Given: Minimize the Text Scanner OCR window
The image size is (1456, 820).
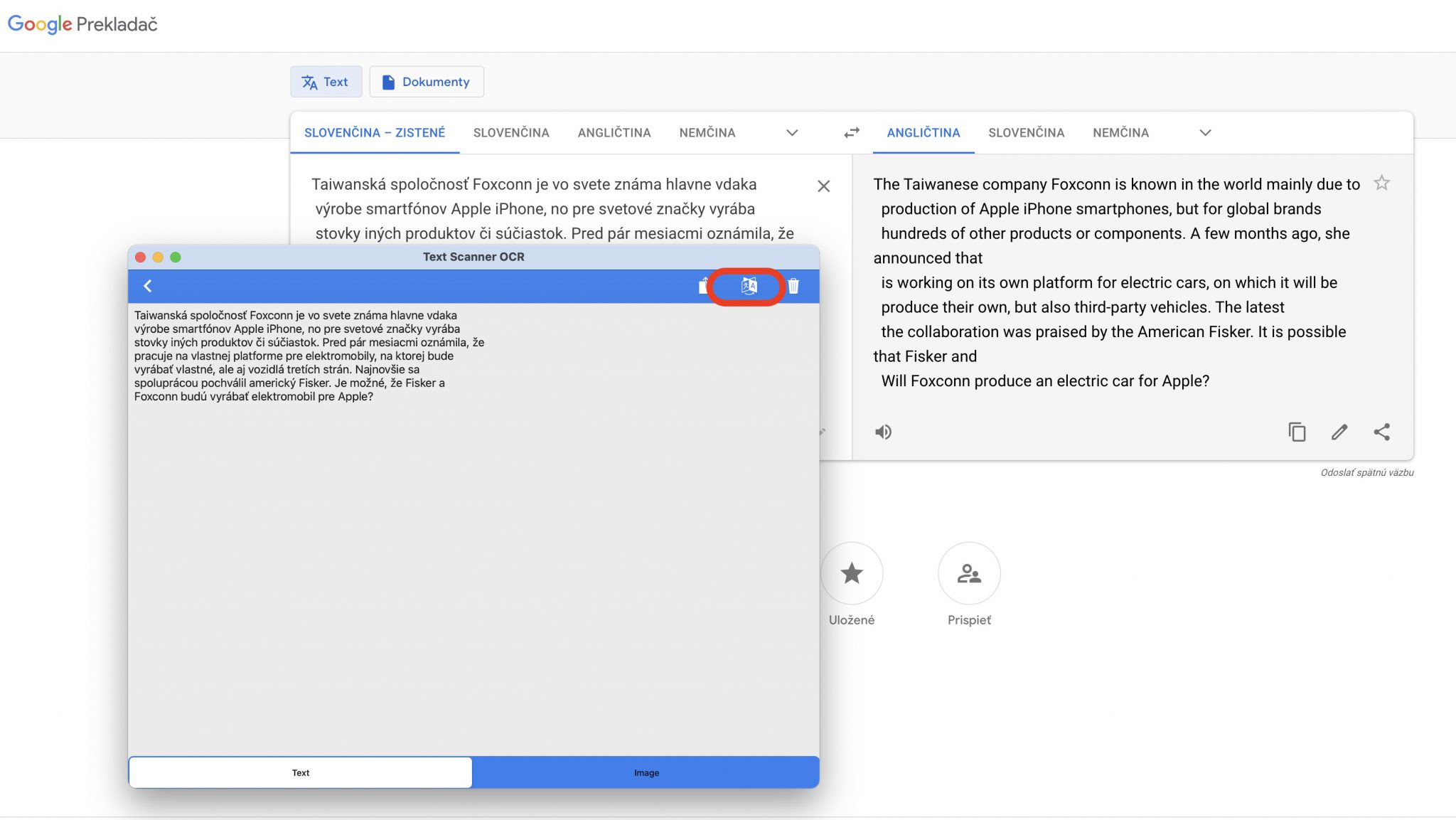Looking at the screenshot, I should 158,257.
